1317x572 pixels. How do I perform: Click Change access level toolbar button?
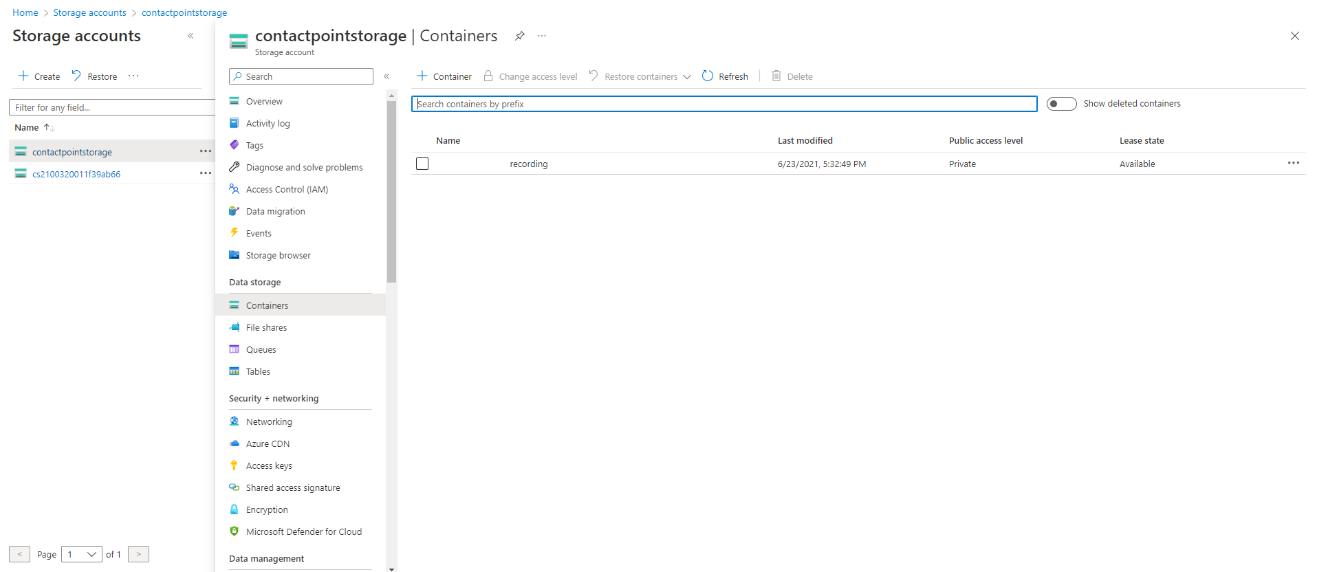pos(530,76)
